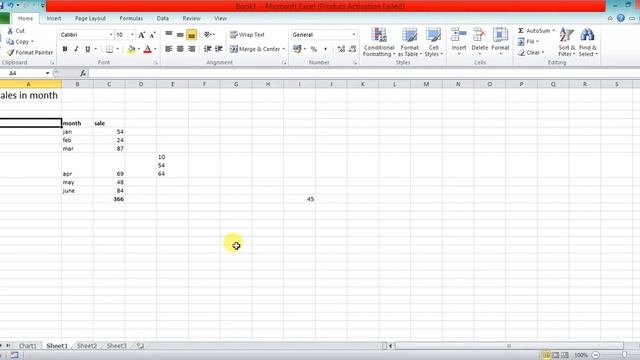Expand the Name Box dropdown arrow
This screenshot has height=360, width=640.
[x=47, y=73]
